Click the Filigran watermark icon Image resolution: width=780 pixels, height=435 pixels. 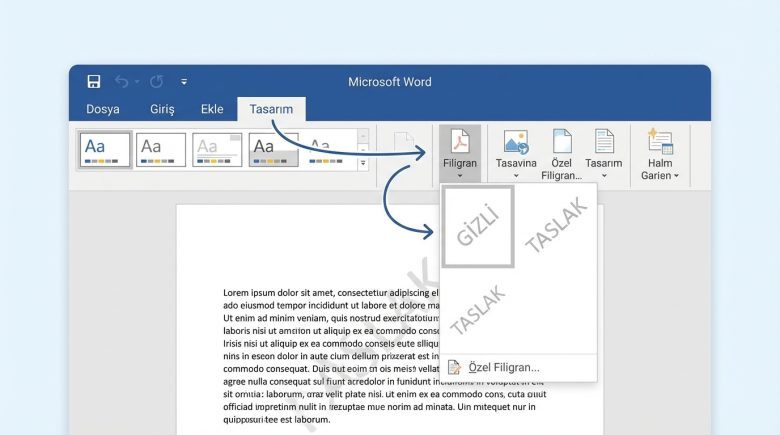[460, 141]
